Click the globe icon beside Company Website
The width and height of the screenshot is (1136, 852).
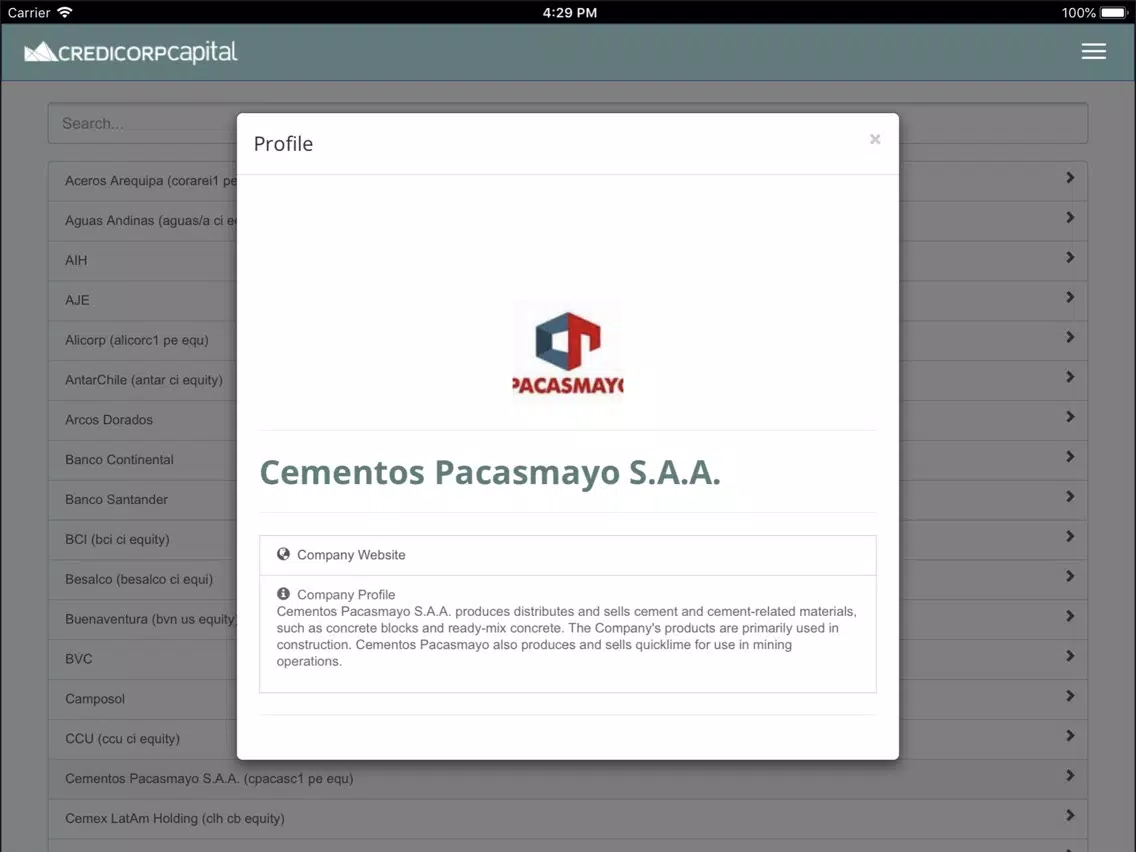coord(283,554)
